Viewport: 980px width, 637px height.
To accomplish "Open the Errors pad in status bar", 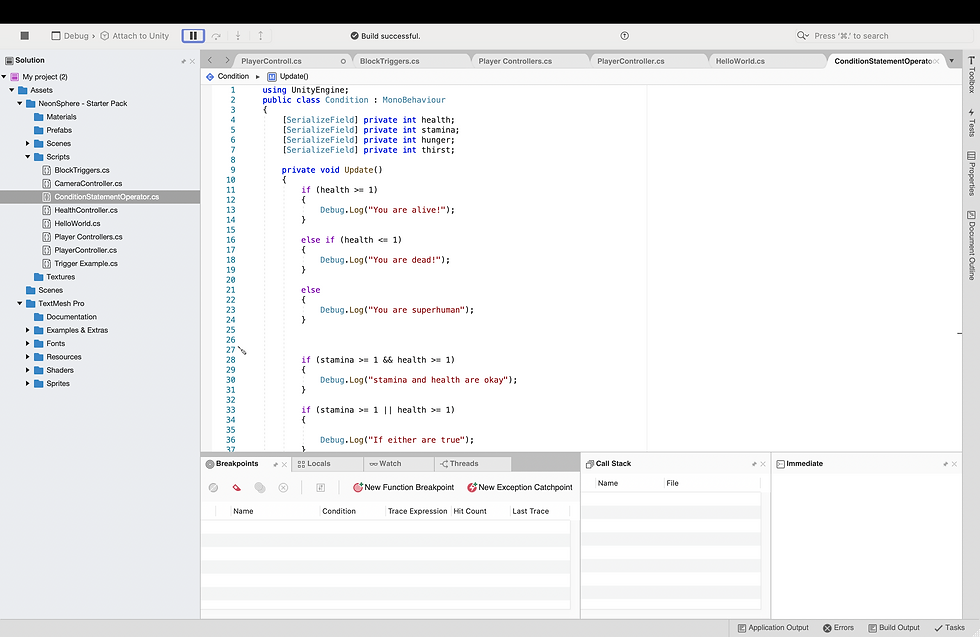I will tap(838, 628).
